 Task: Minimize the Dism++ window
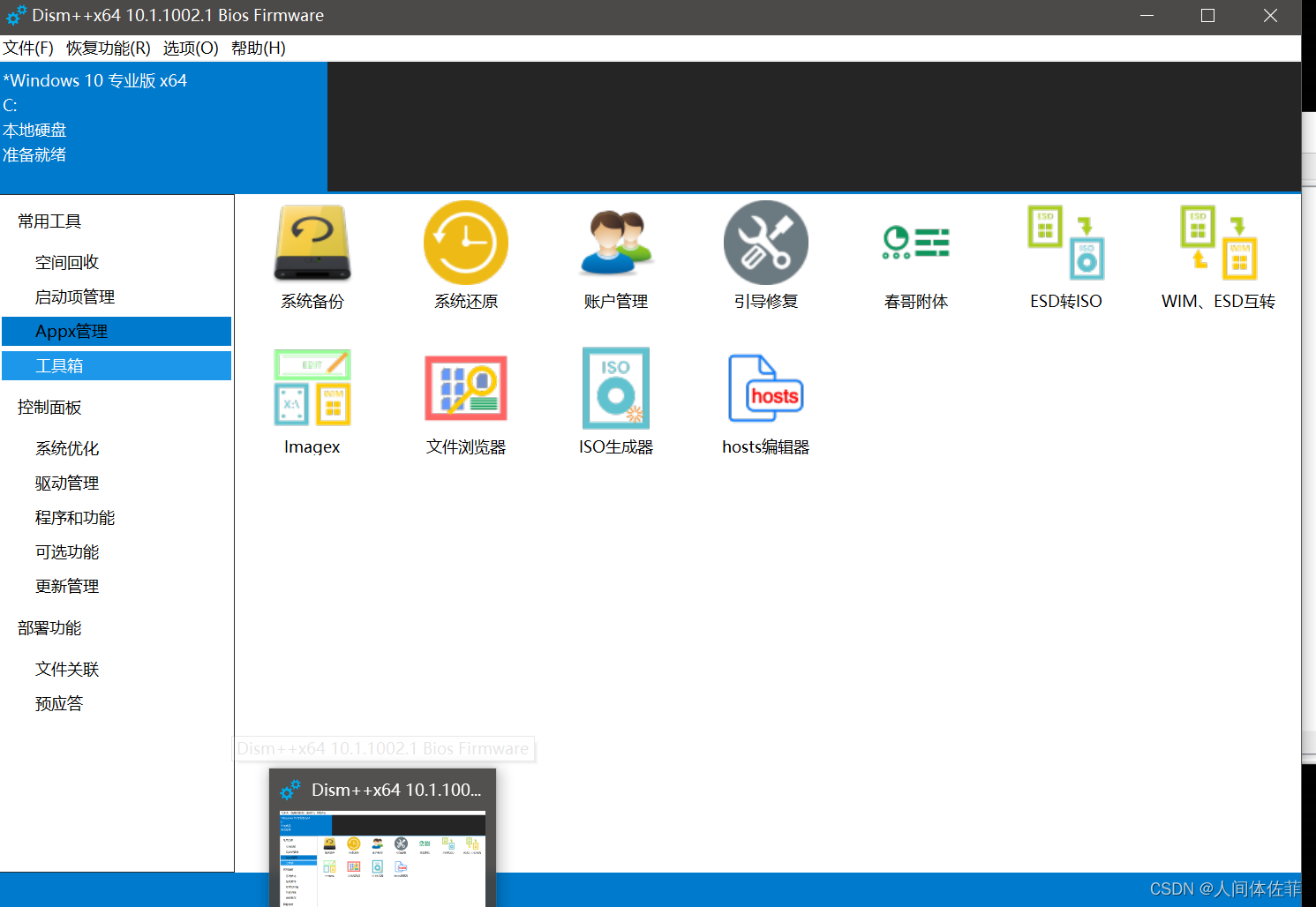[x=1147, y=16]
